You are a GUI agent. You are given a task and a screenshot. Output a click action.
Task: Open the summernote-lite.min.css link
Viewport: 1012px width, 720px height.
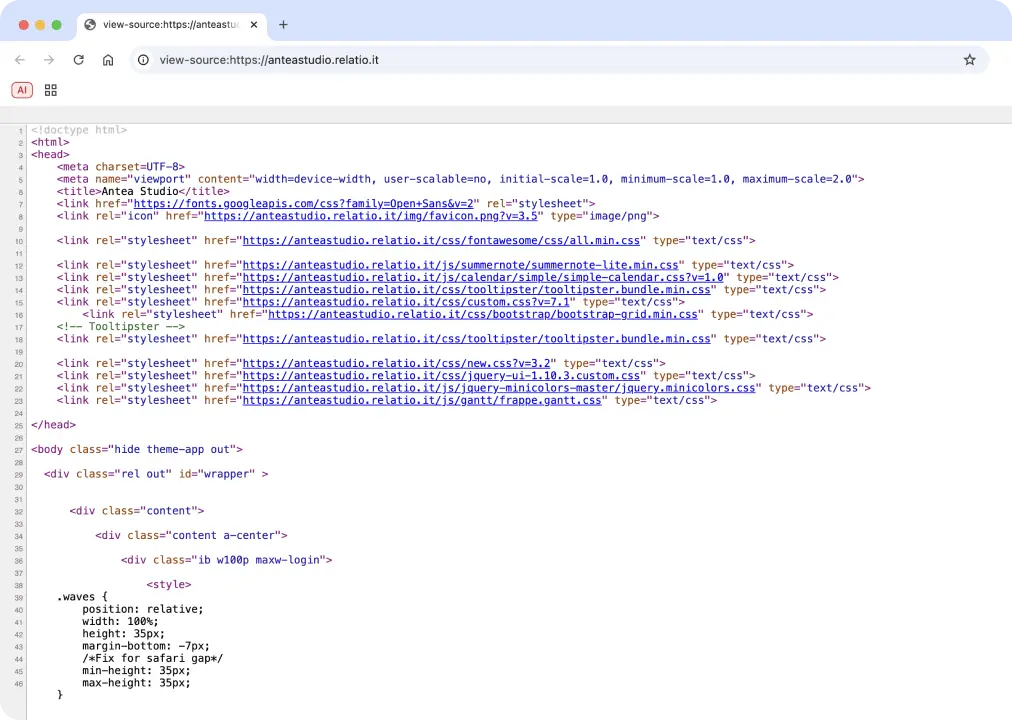(461, 265)
